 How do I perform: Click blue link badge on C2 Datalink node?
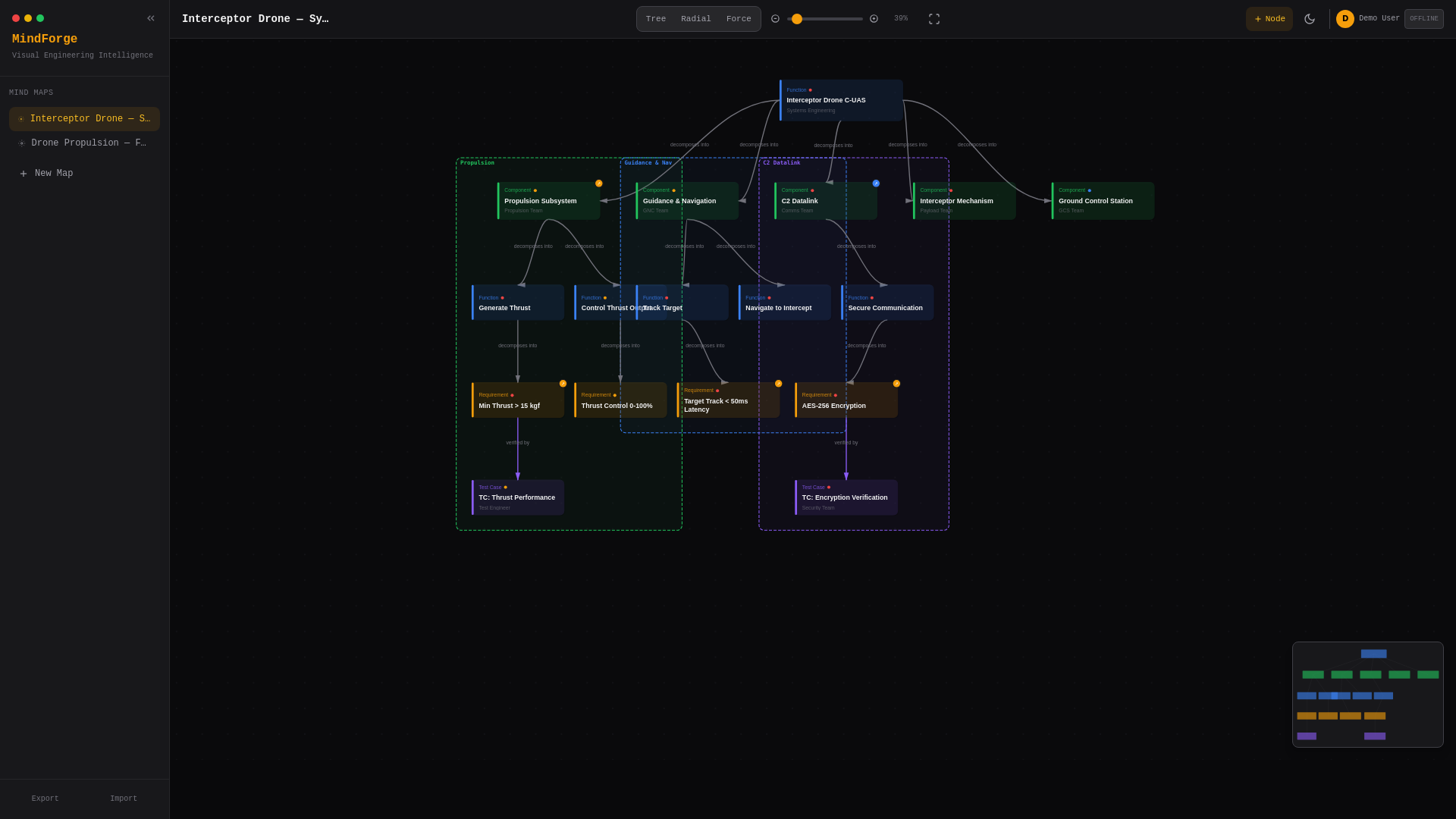coord(876,184)
